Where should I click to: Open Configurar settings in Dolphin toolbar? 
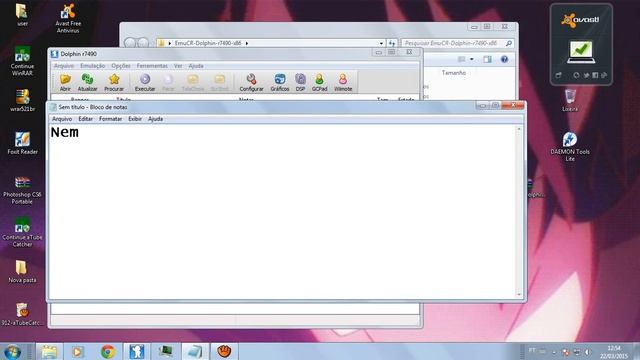click(x=251, y=82)
